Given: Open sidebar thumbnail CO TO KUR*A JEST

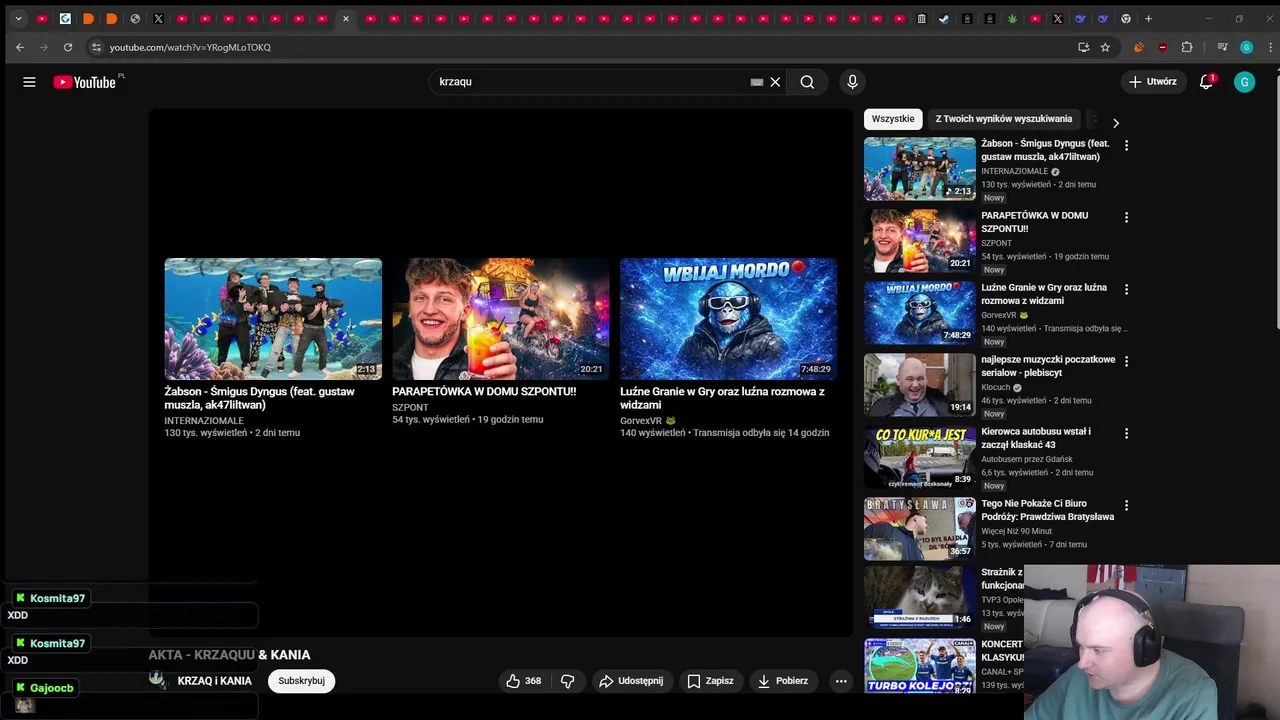Looking at the screenshot, I should [x=920, y=456].
